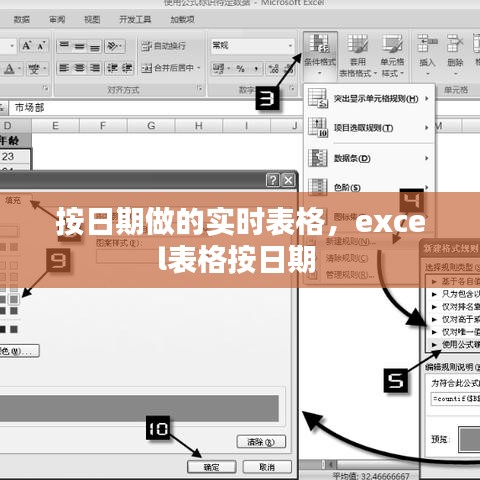Select rule type 使用公式确 in list
The height and width of the screenshot is (480, 480).
tap(453, 345)
